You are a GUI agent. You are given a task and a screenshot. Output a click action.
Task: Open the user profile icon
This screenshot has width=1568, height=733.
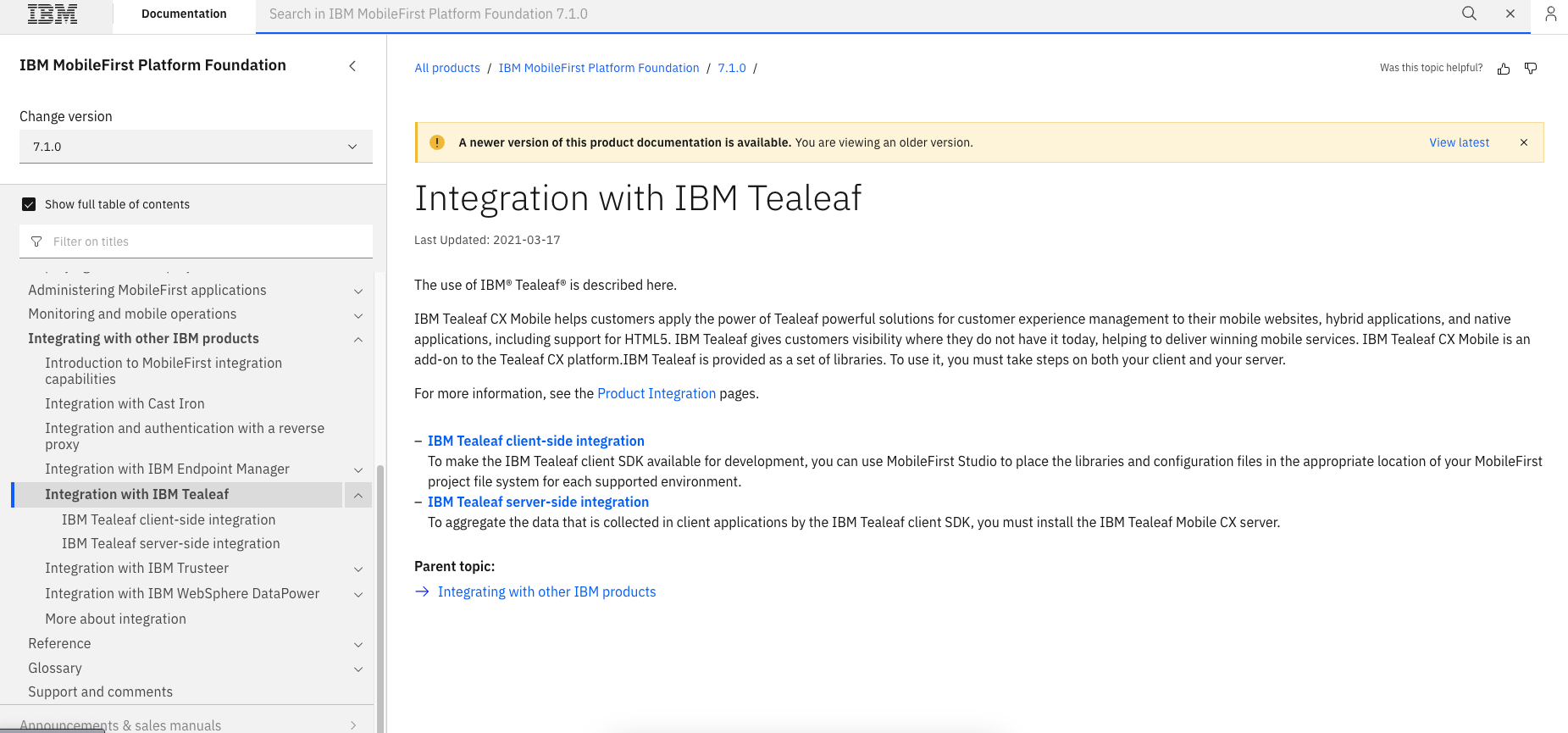pyautogui.click(x=1550, y=14)
